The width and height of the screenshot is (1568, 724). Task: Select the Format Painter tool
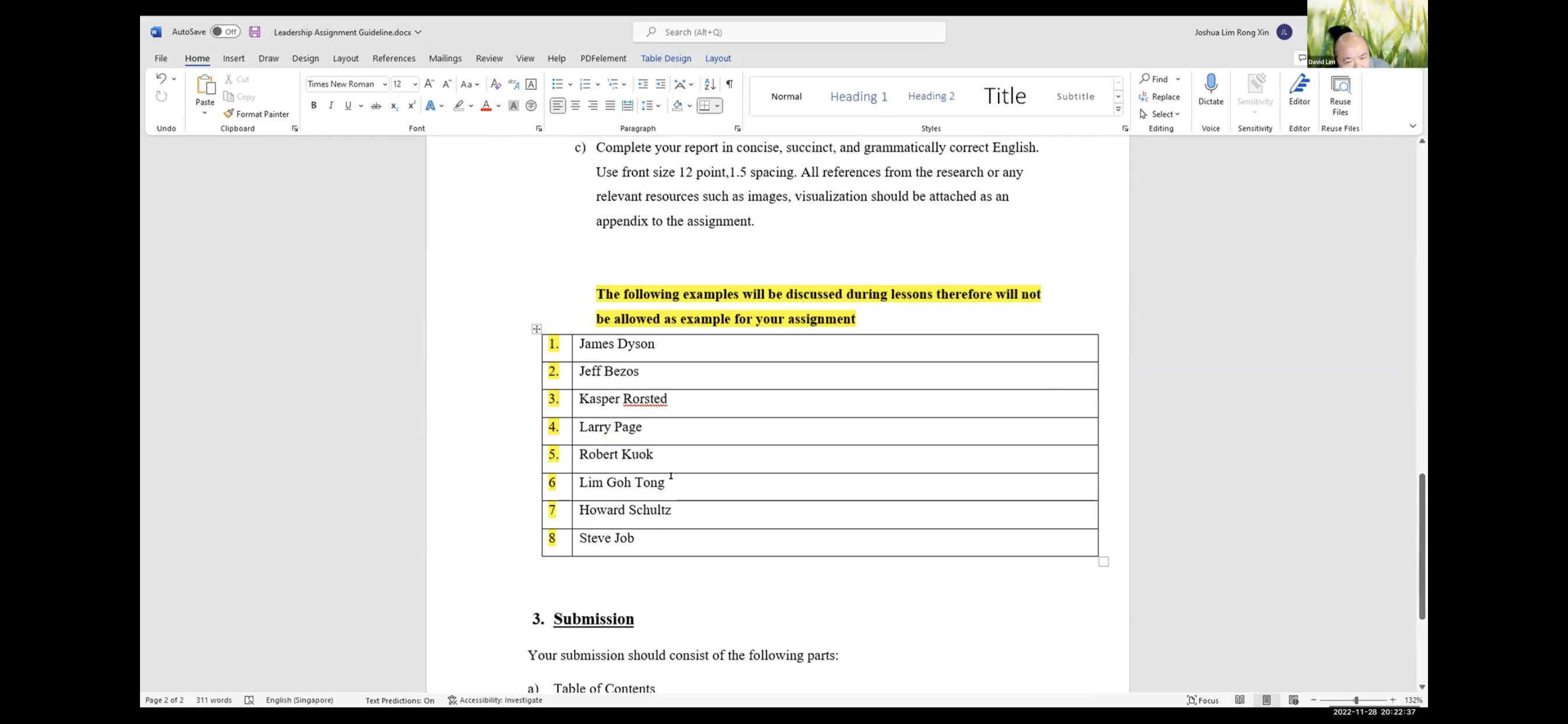pyautogui.click(x=256, y=114)
